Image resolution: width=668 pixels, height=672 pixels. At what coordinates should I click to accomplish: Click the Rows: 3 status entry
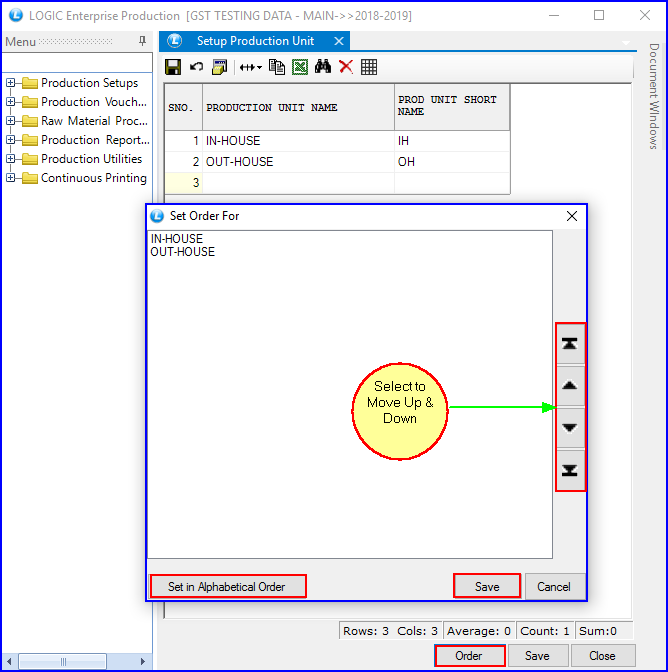click(365, 631)
